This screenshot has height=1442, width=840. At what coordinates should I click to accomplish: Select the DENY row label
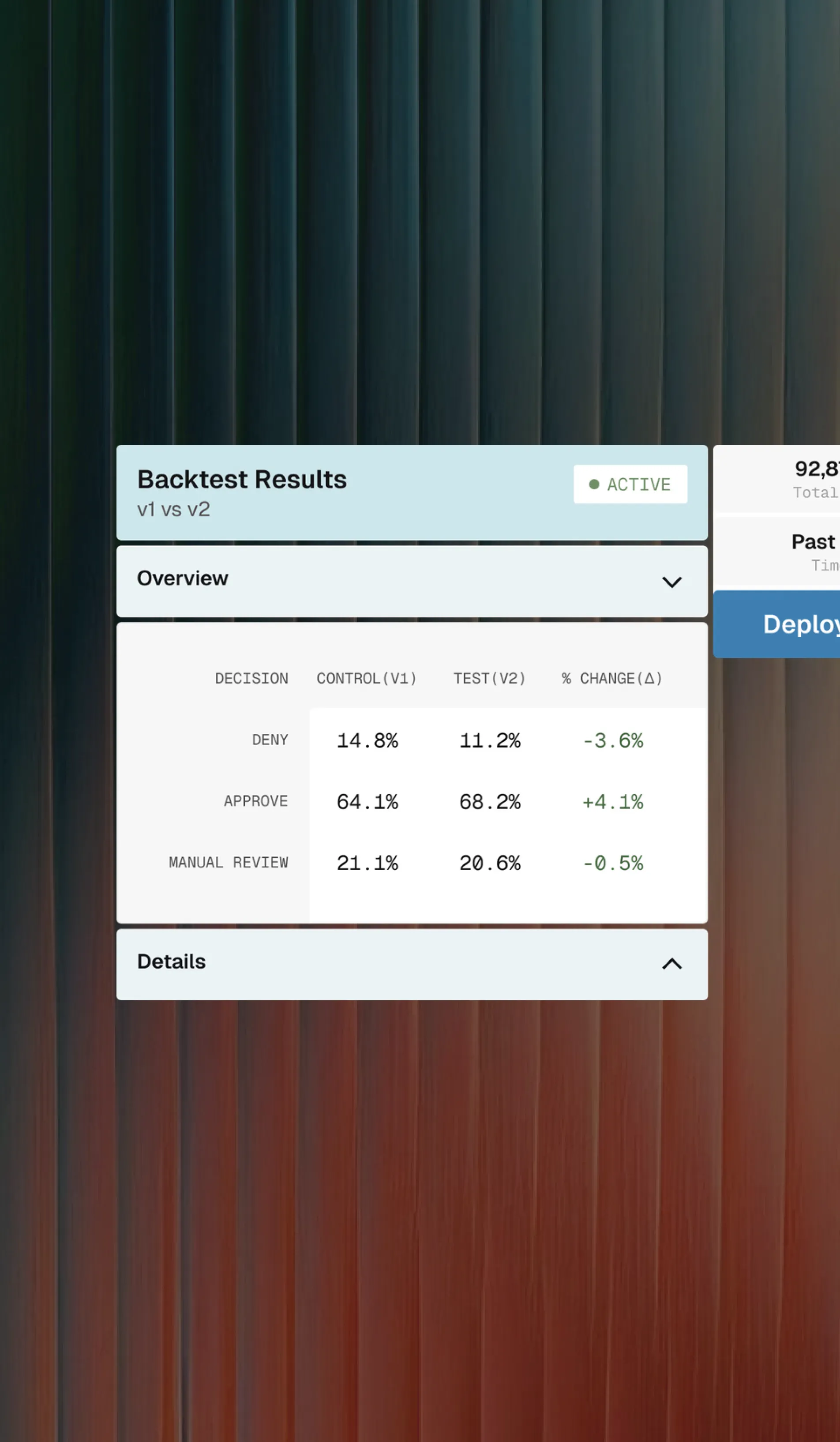[x=270, y=740]
